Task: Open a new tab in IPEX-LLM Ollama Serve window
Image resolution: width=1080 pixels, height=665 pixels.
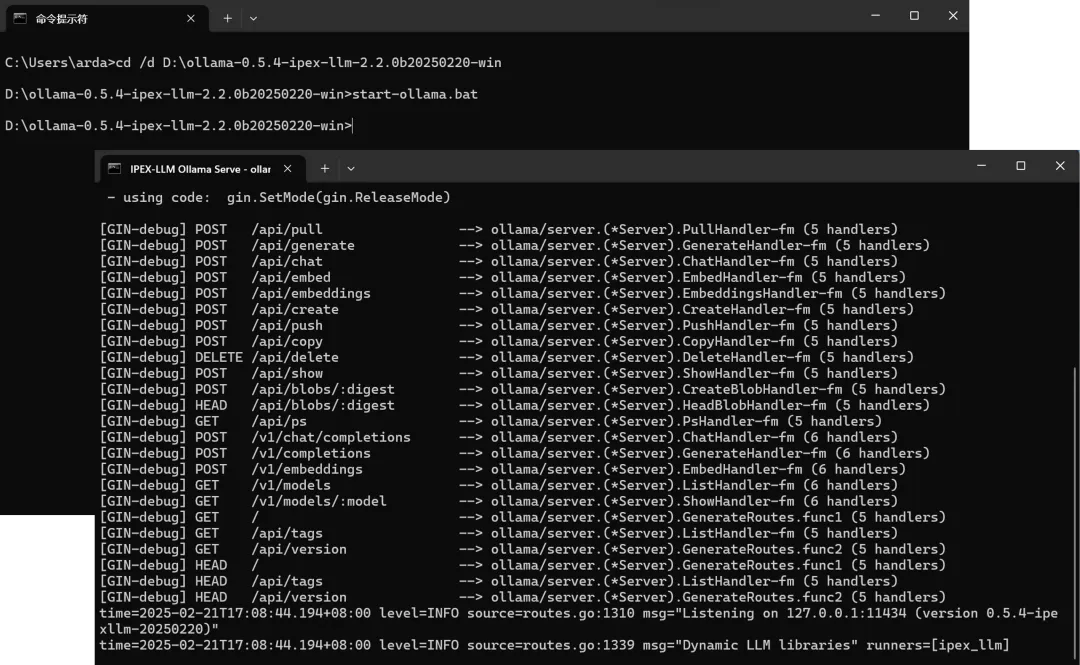Action: [x=324, y=168]
